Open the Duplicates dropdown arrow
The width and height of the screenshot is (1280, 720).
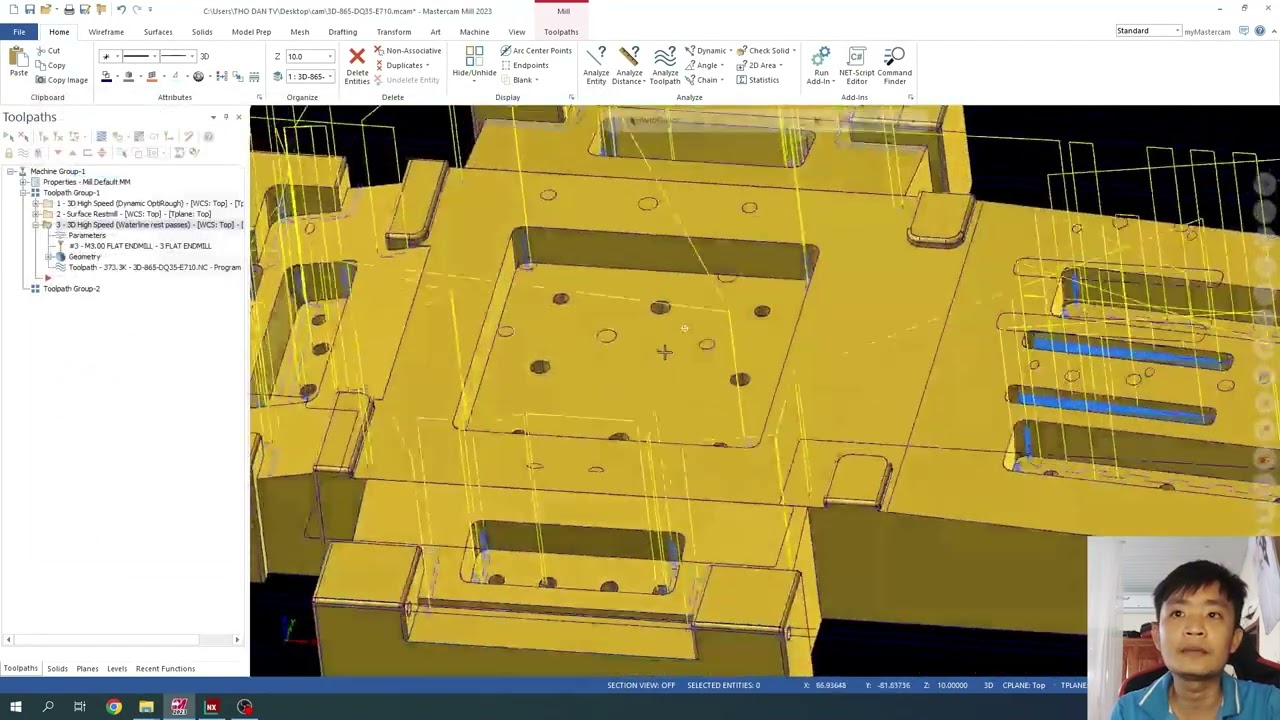point(428,65)
